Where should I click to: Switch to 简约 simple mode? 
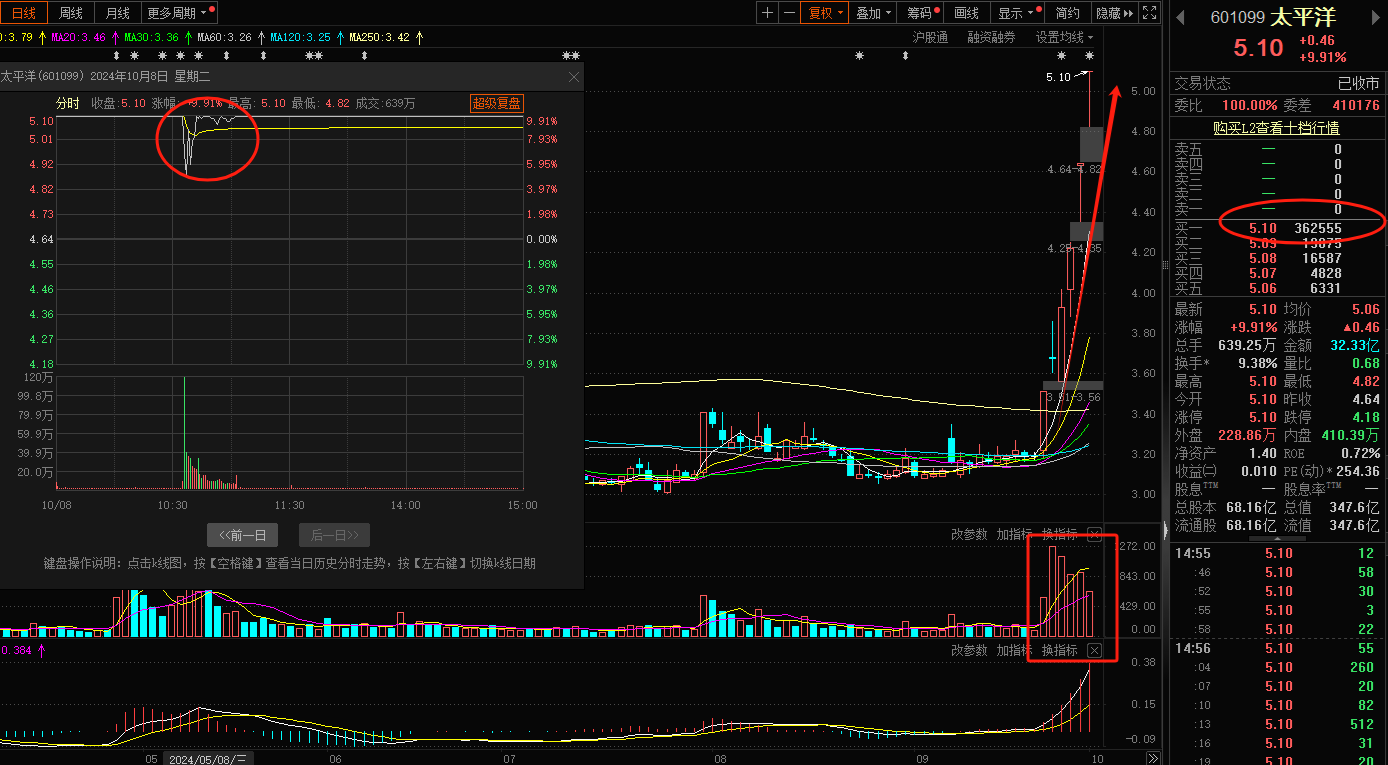tap(1068, 13)
